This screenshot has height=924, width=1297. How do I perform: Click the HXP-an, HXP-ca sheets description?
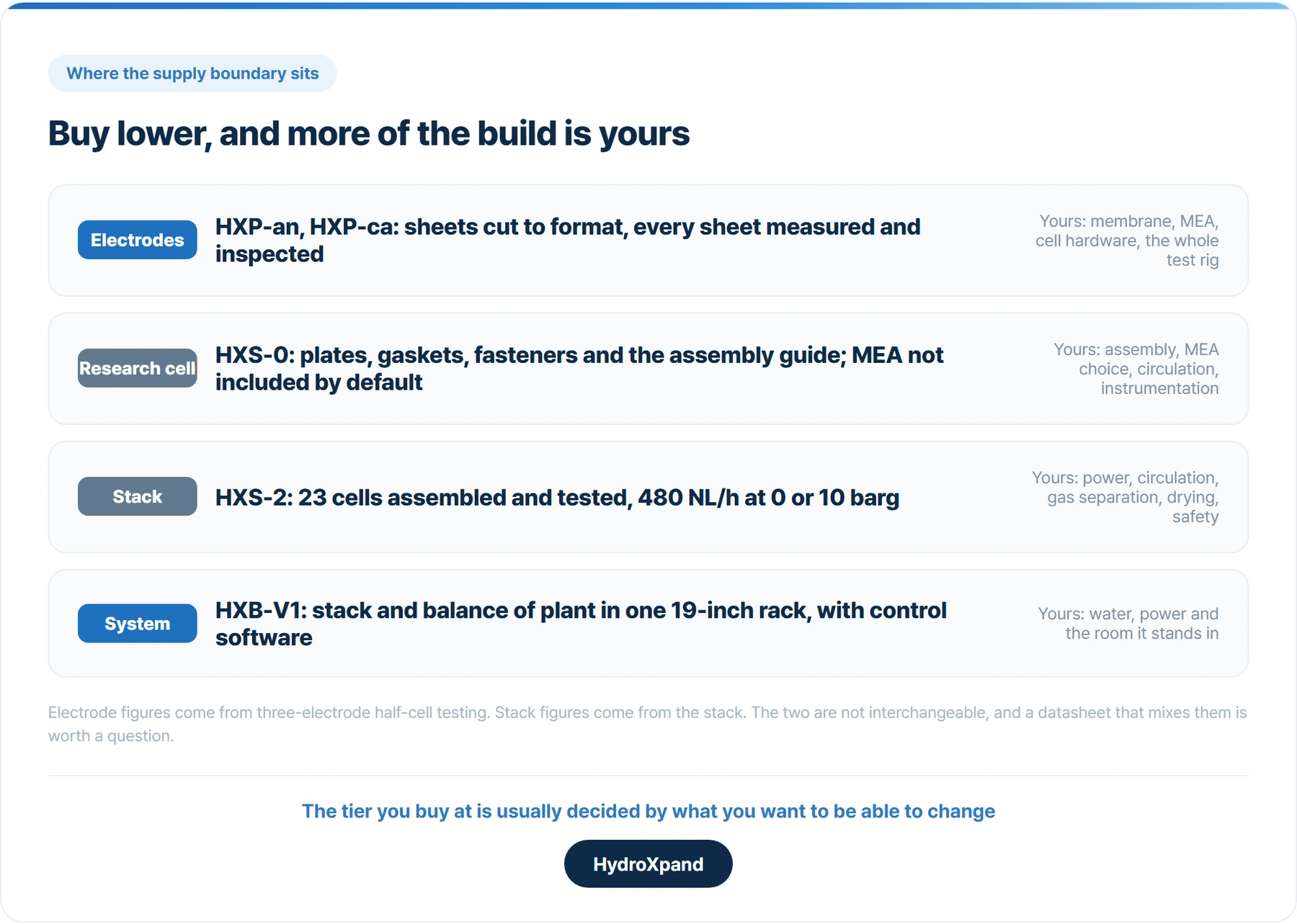(568, 240)
